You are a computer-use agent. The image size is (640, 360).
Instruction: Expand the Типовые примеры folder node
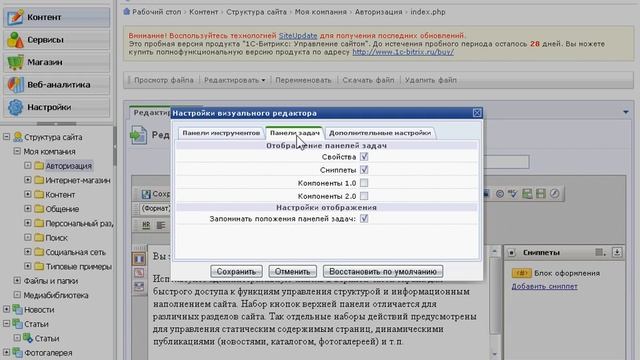[x=28, y=266]
